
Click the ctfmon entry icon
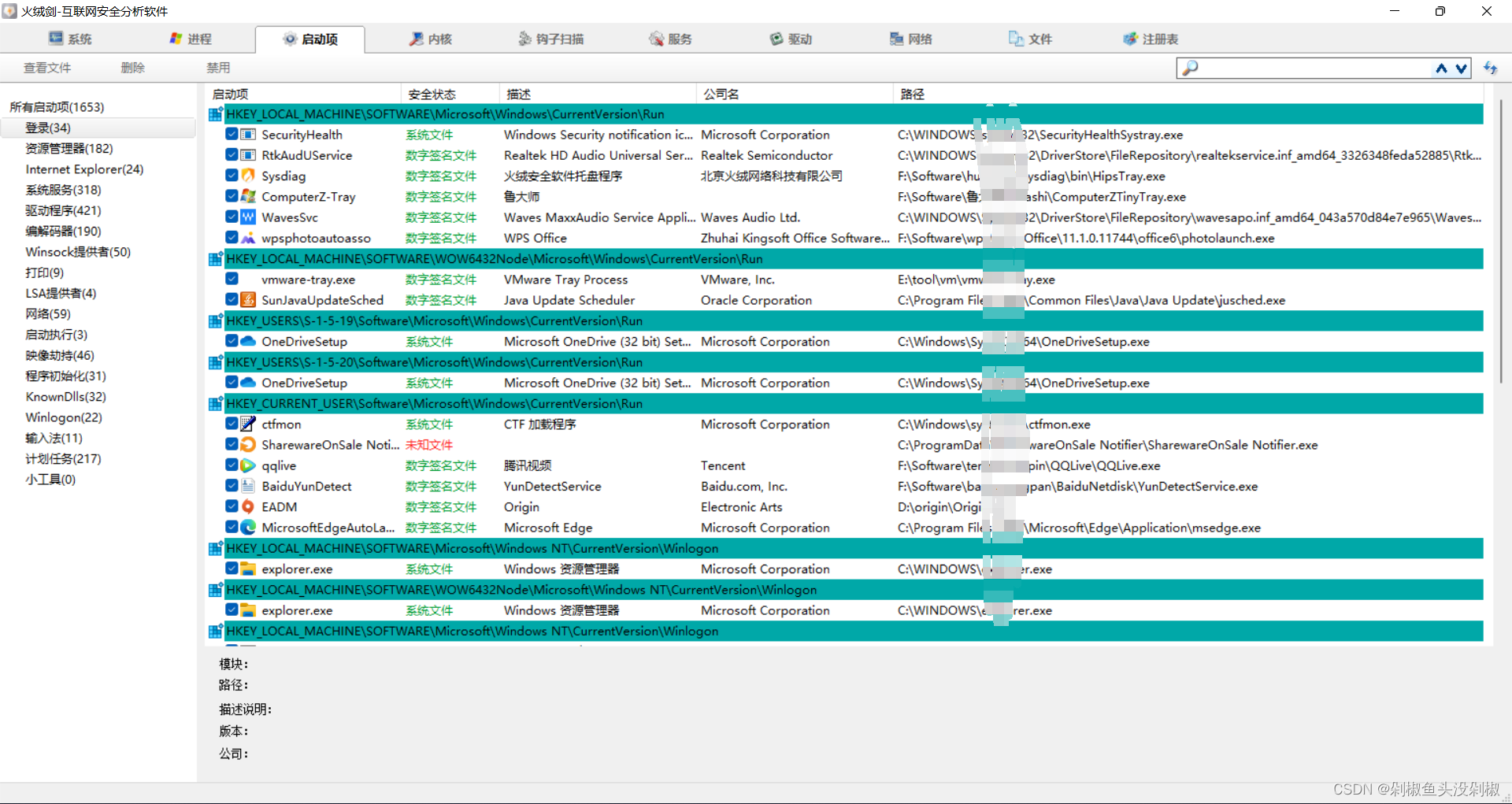[248, 424]
